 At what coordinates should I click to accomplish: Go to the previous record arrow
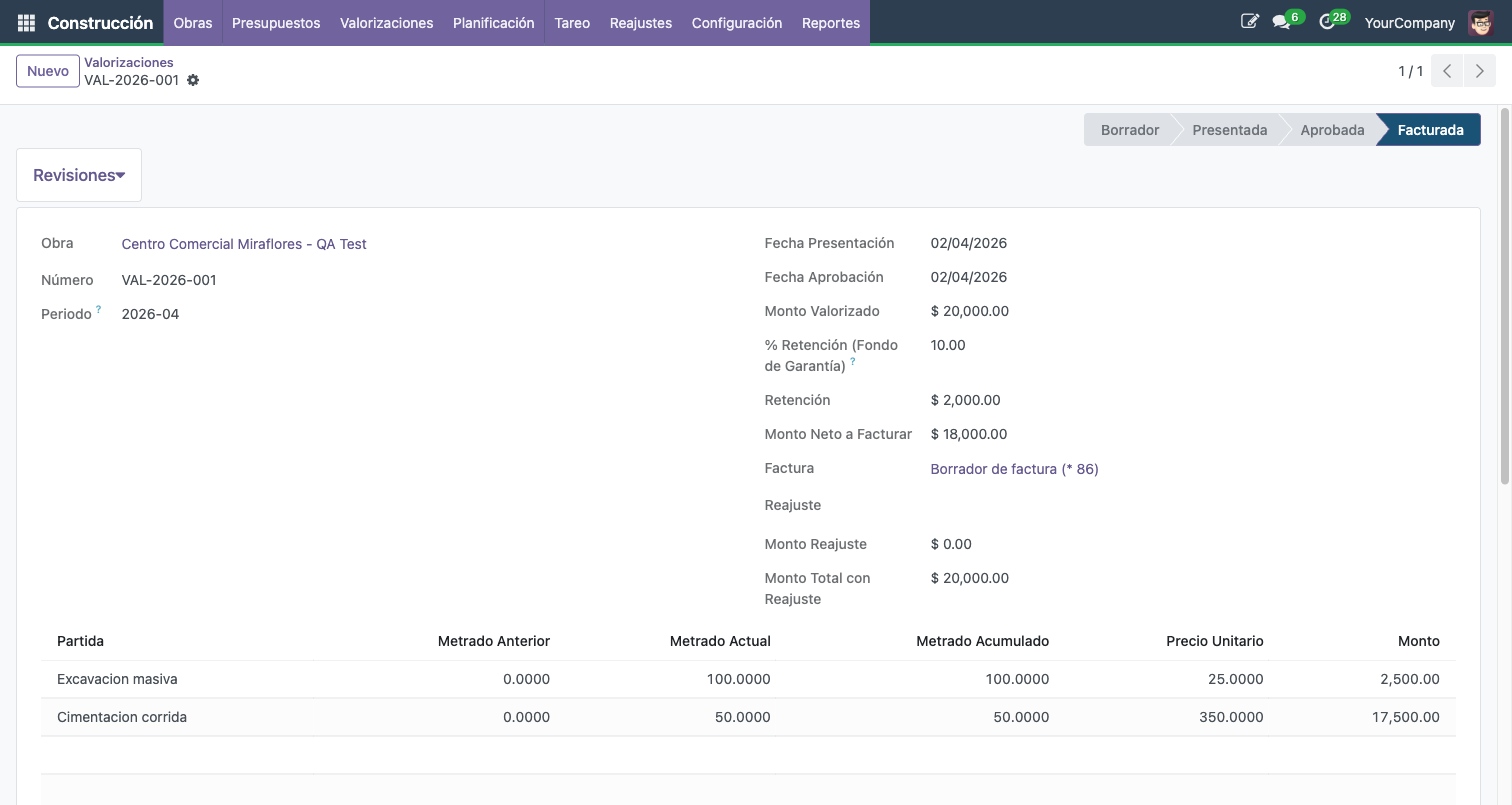click(1447, 71)
